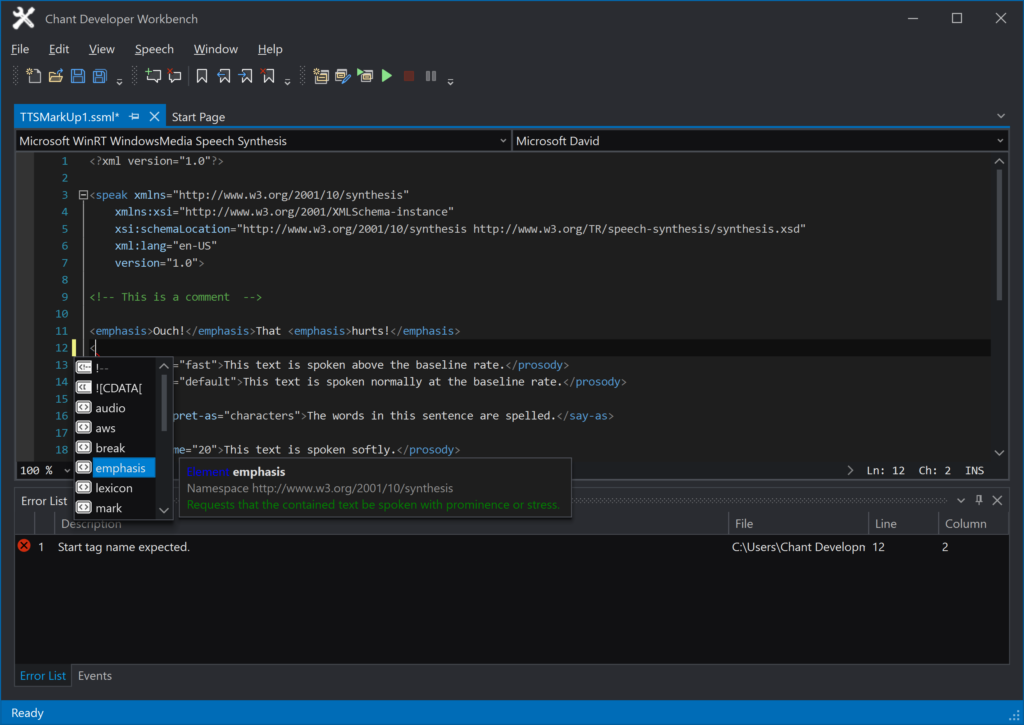Click editor vertical scrollbar down arrow
1024x725 pixels.
[999, 452]
